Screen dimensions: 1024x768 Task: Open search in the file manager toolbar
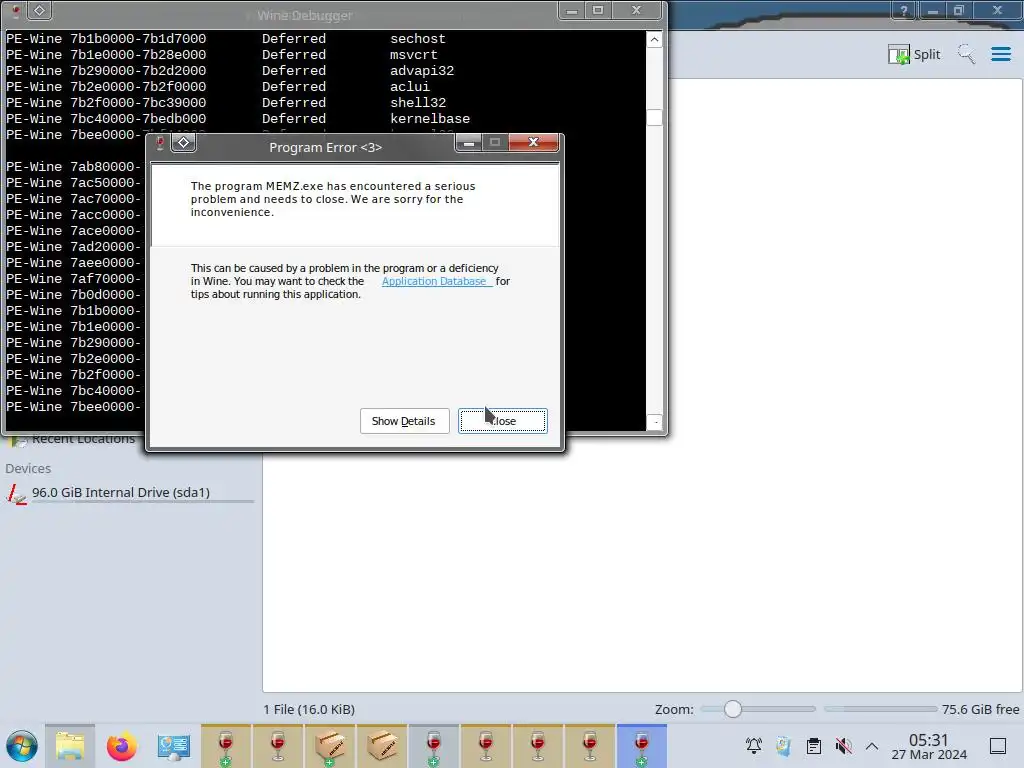[967, 54]
